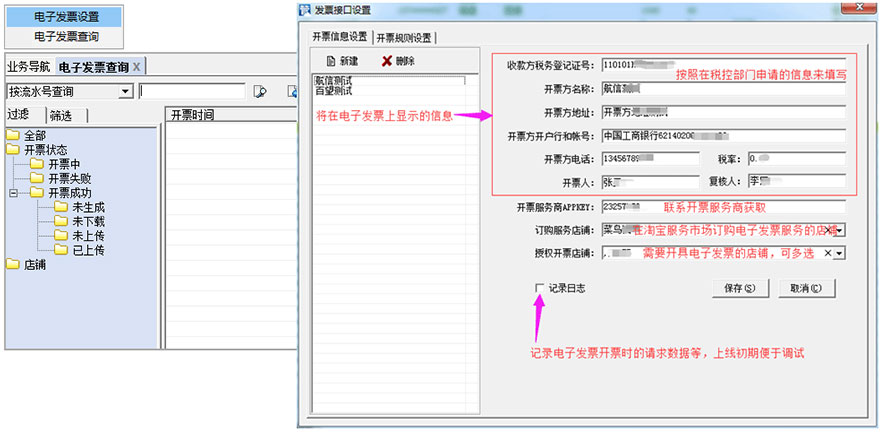Select 开票成功 in the filter tree
Image resolution: width=881 pixels, height=438 pixels.
point(70,193)
